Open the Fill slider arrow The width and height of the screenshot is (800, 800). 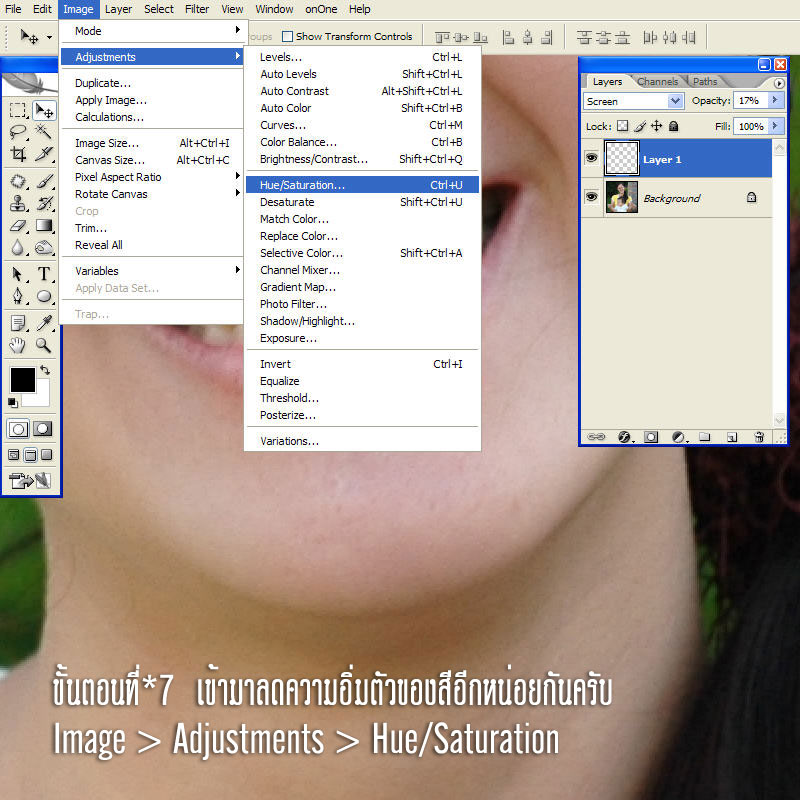775,126
